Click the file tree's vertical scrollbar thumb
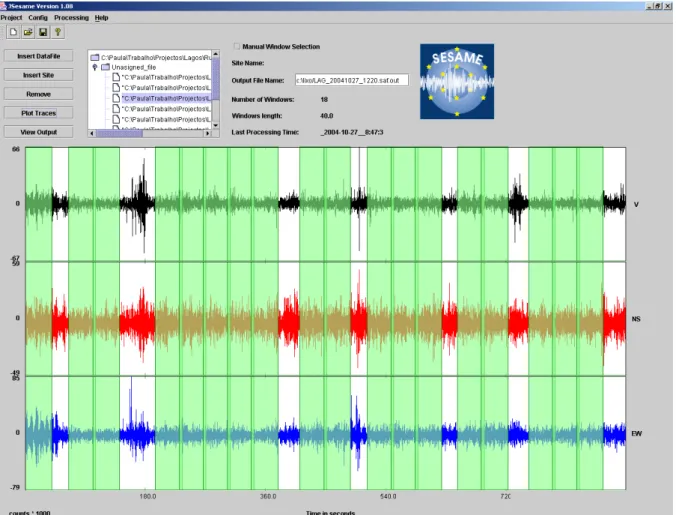 pos(216,79)
